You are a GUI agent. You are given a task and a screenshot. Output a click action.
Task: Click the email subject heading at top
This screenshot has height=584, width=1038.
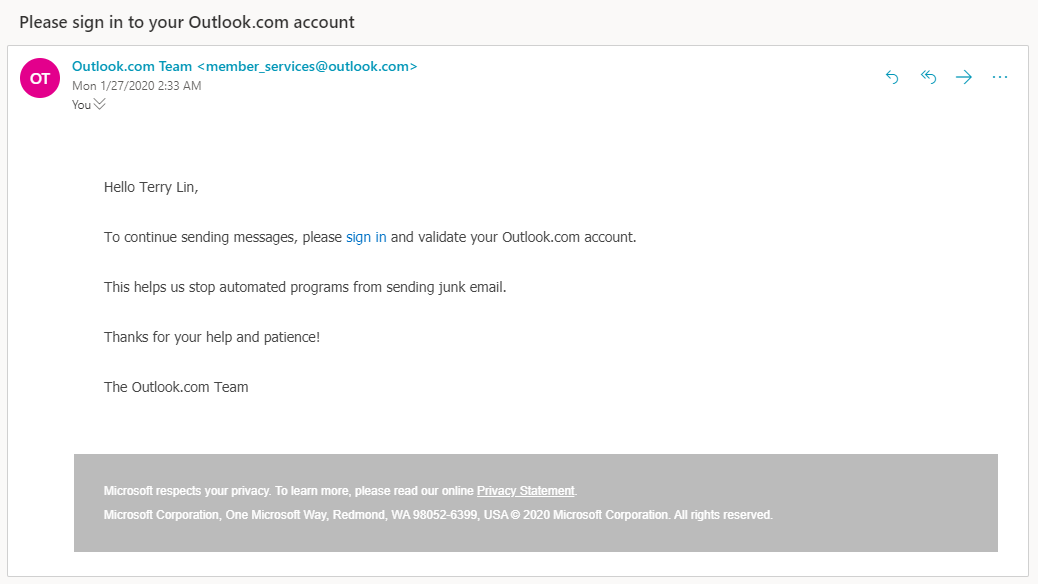coord(187,22)
